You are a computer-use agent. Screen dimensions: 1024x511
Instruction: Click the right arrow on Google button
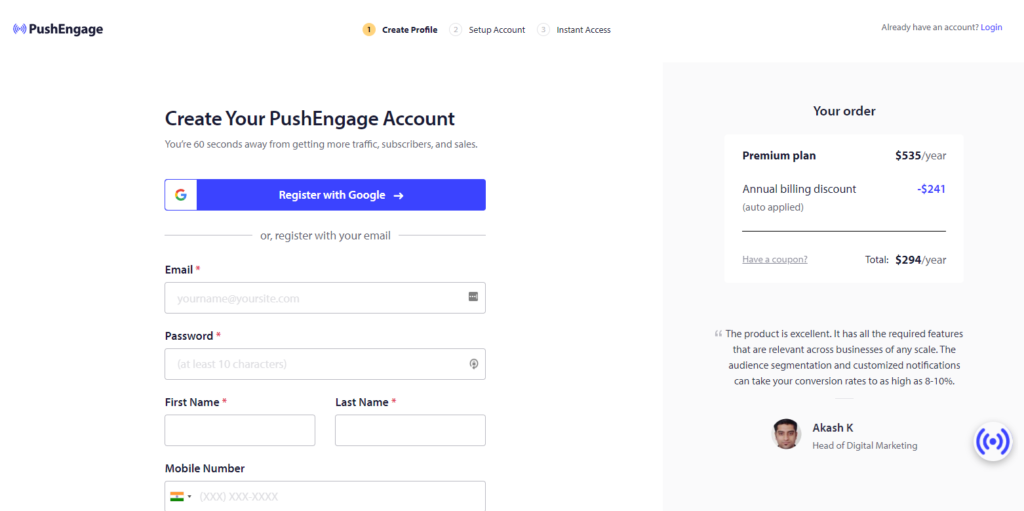point(398,195)
